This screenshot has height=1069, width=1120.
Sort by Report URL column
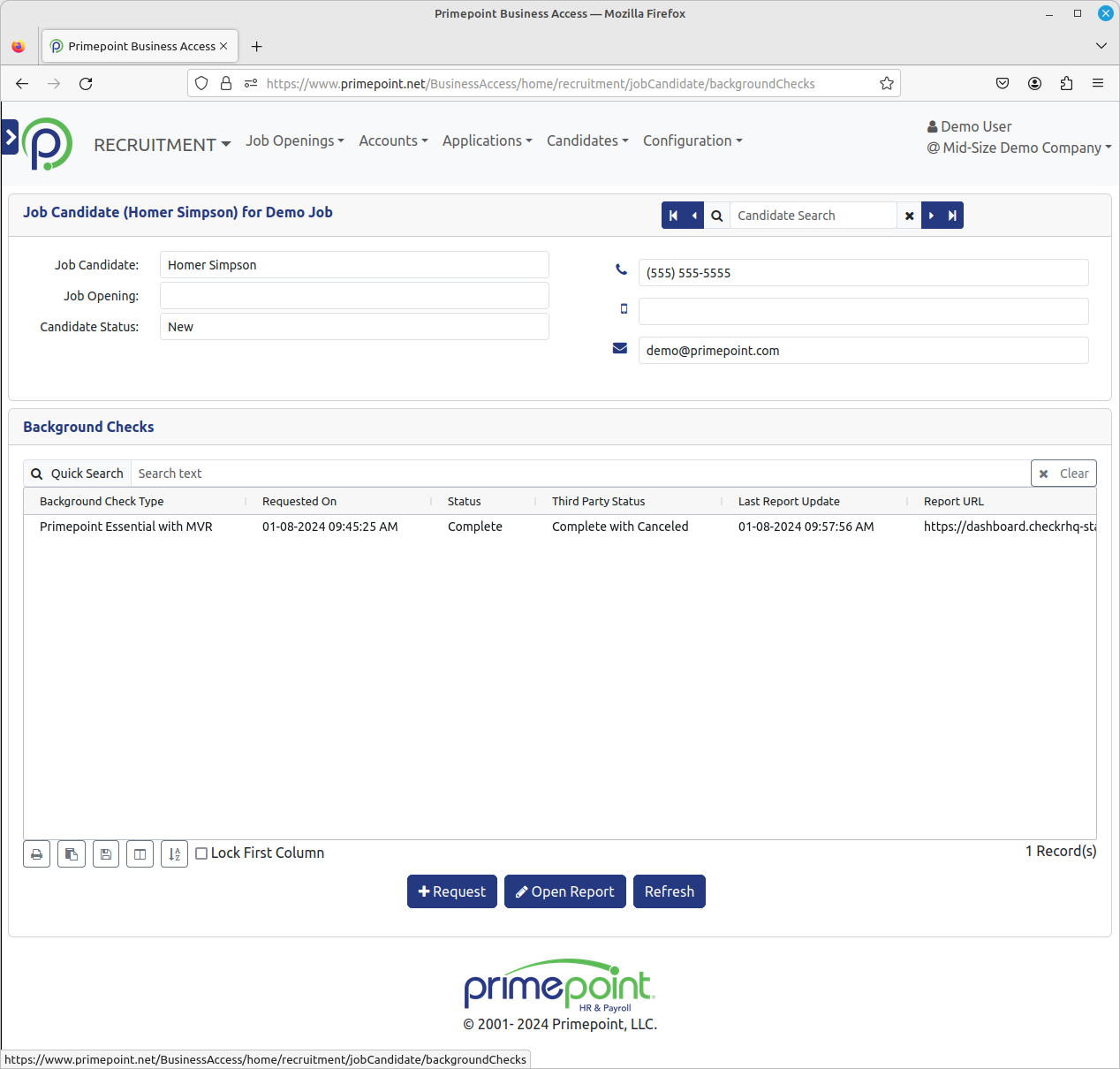coord(954,501)
